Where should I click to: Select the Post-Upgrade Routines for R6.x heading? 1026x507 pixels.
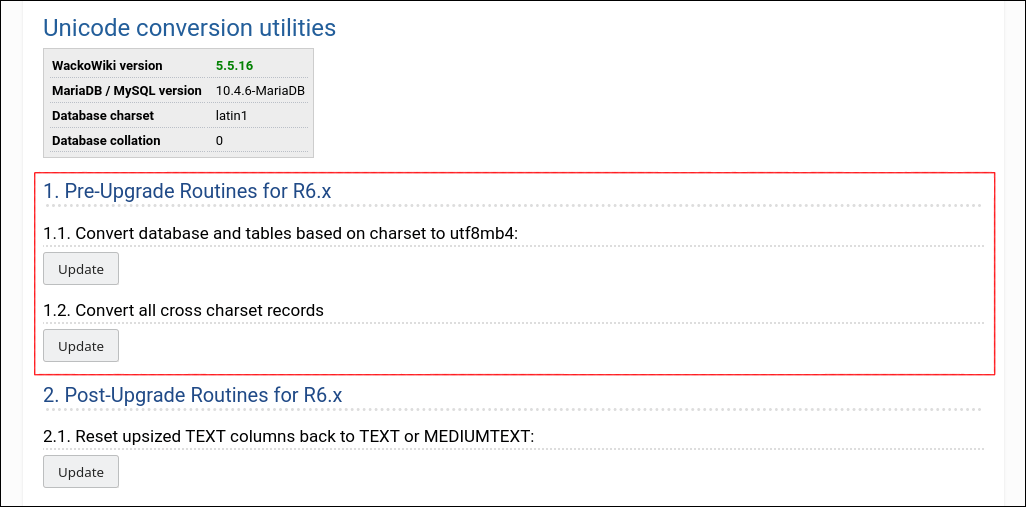(x=192, y=395)
